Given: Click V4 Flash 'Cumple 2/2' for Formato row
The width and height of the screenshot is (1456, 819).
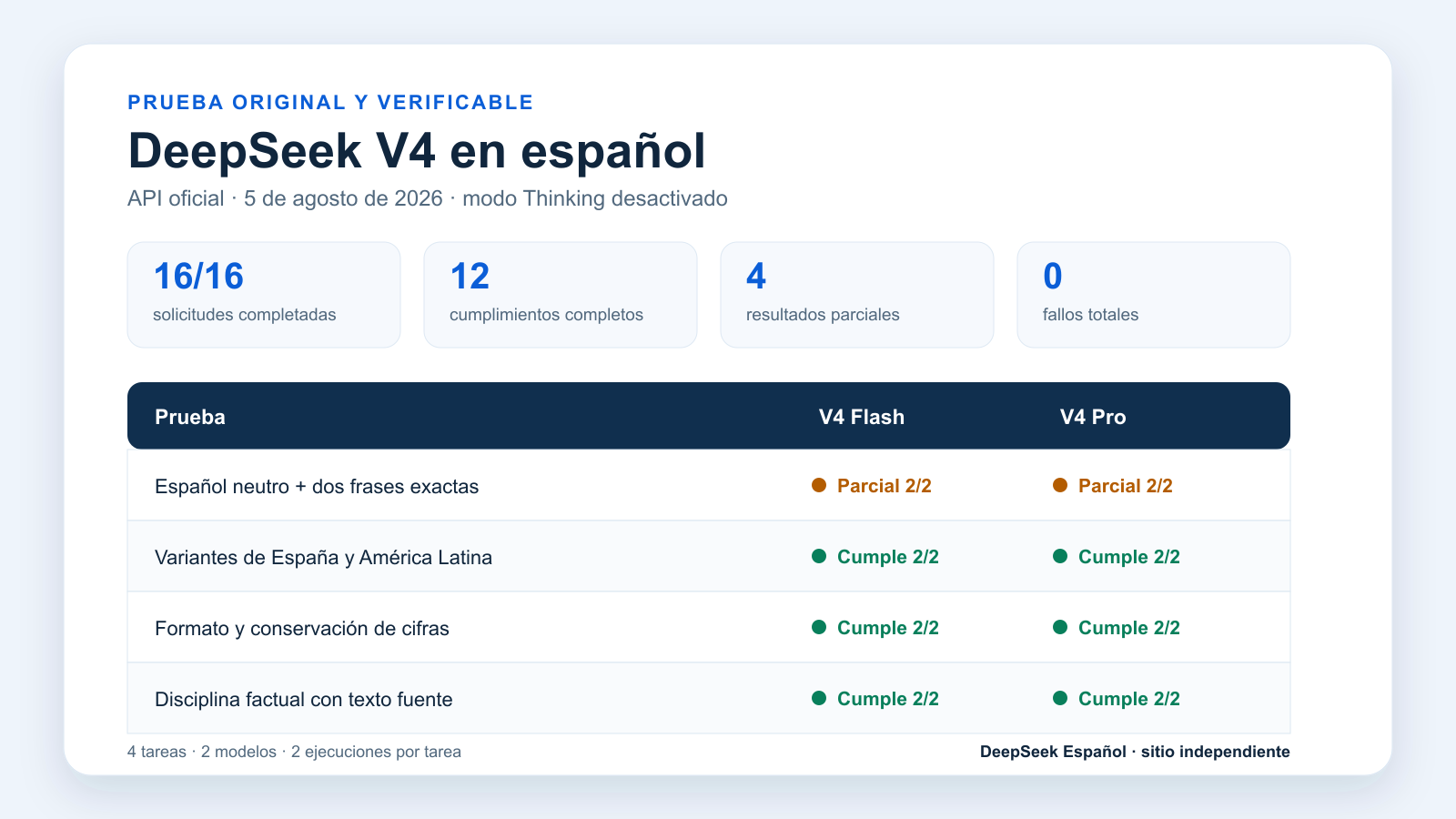Looking at the screenshot, I should point(875,628).
